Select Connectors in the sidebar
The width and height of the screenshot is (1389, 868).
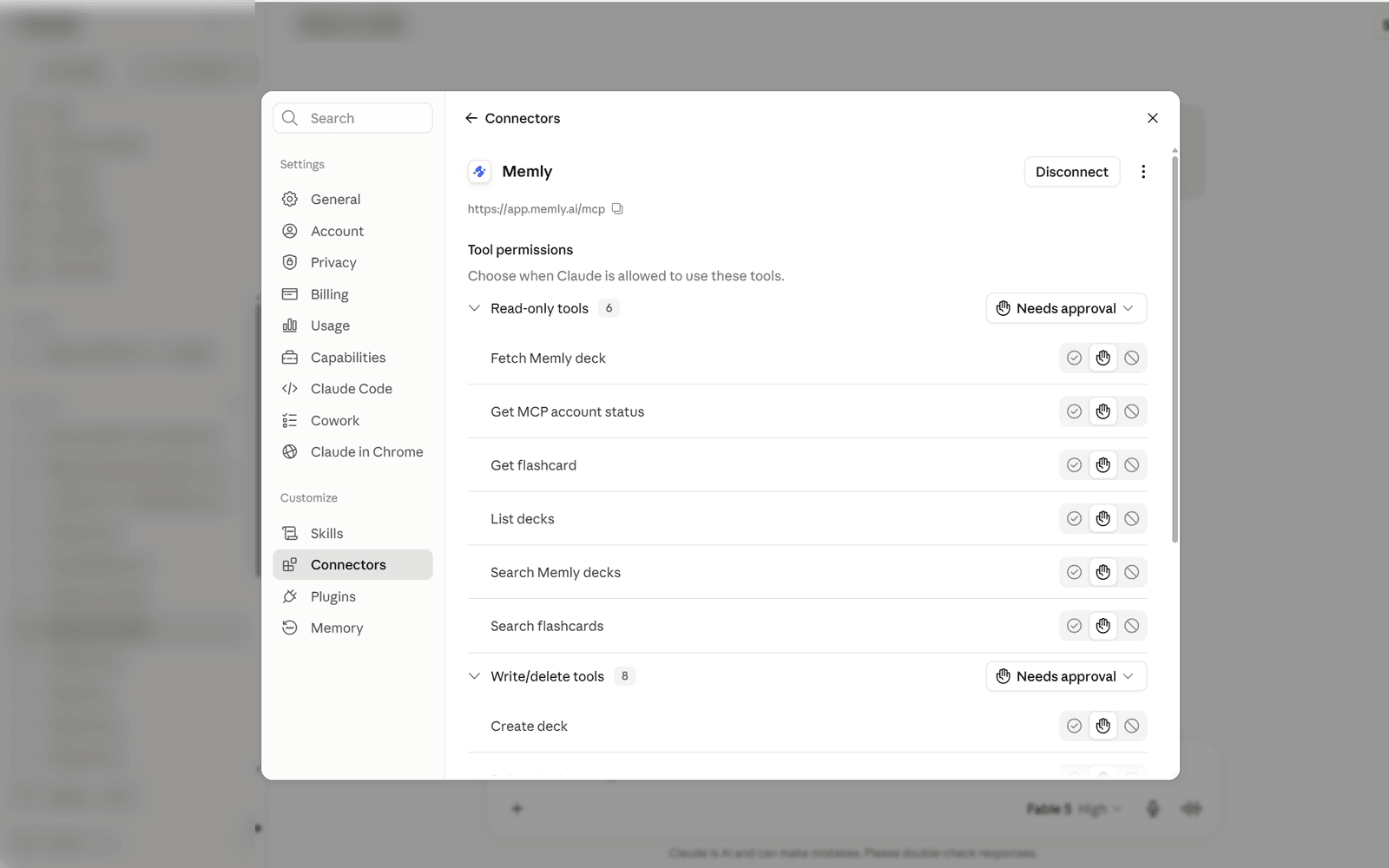(x=352, y=564)
